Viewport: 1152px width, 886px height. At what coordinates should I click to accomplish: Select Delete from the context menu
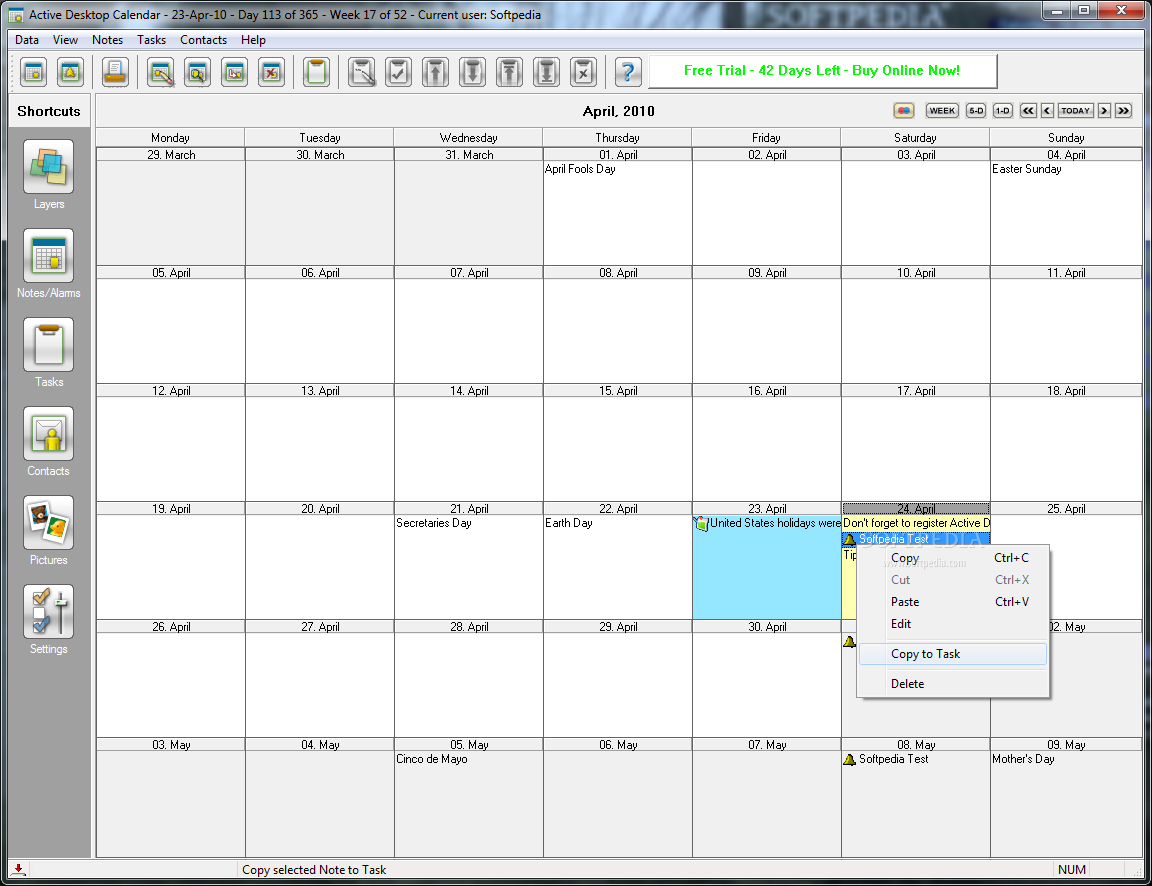pyautogui.click(x=907, y=684)
